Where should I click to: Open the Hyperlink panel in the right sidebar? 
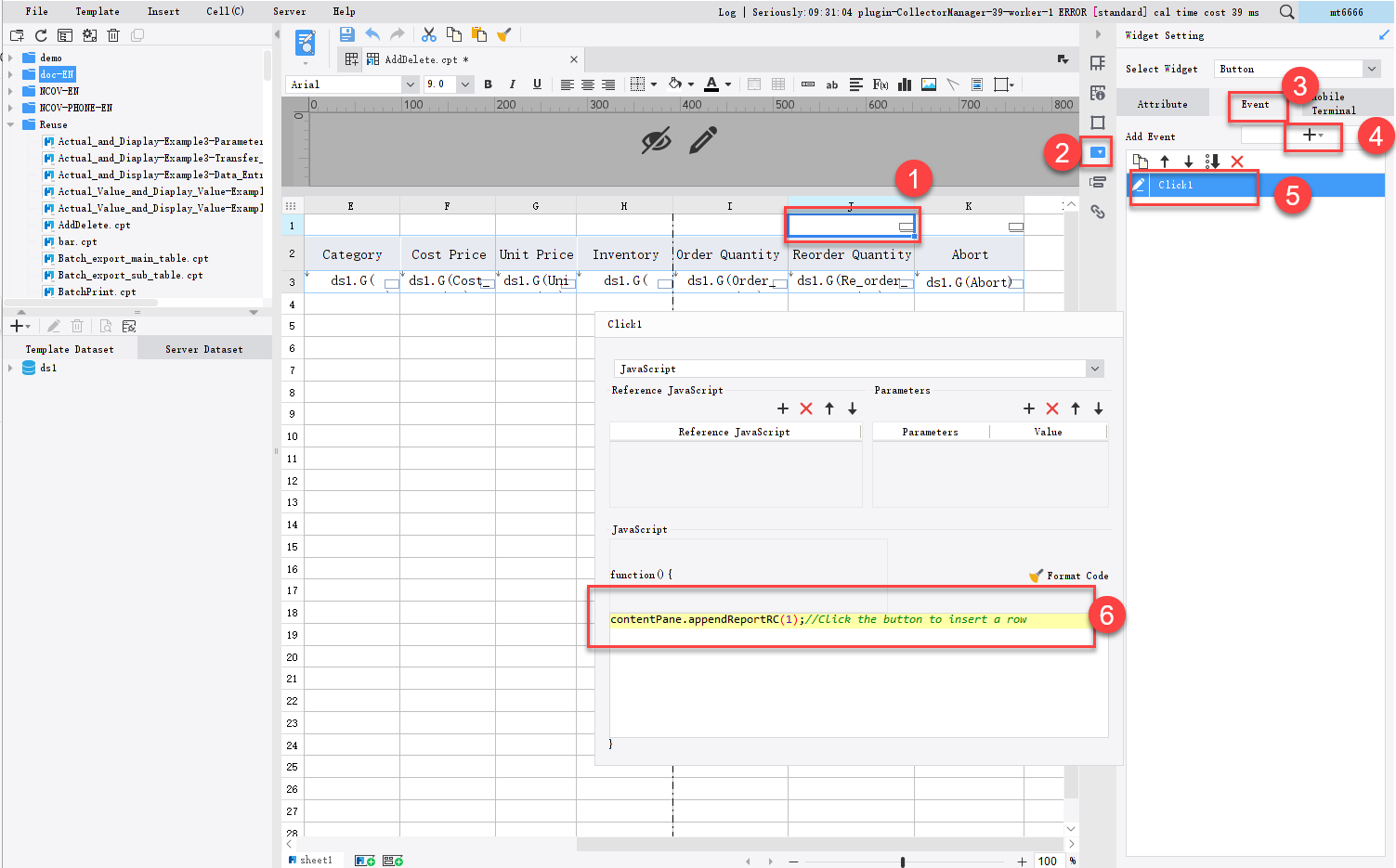pos(1098,212)
